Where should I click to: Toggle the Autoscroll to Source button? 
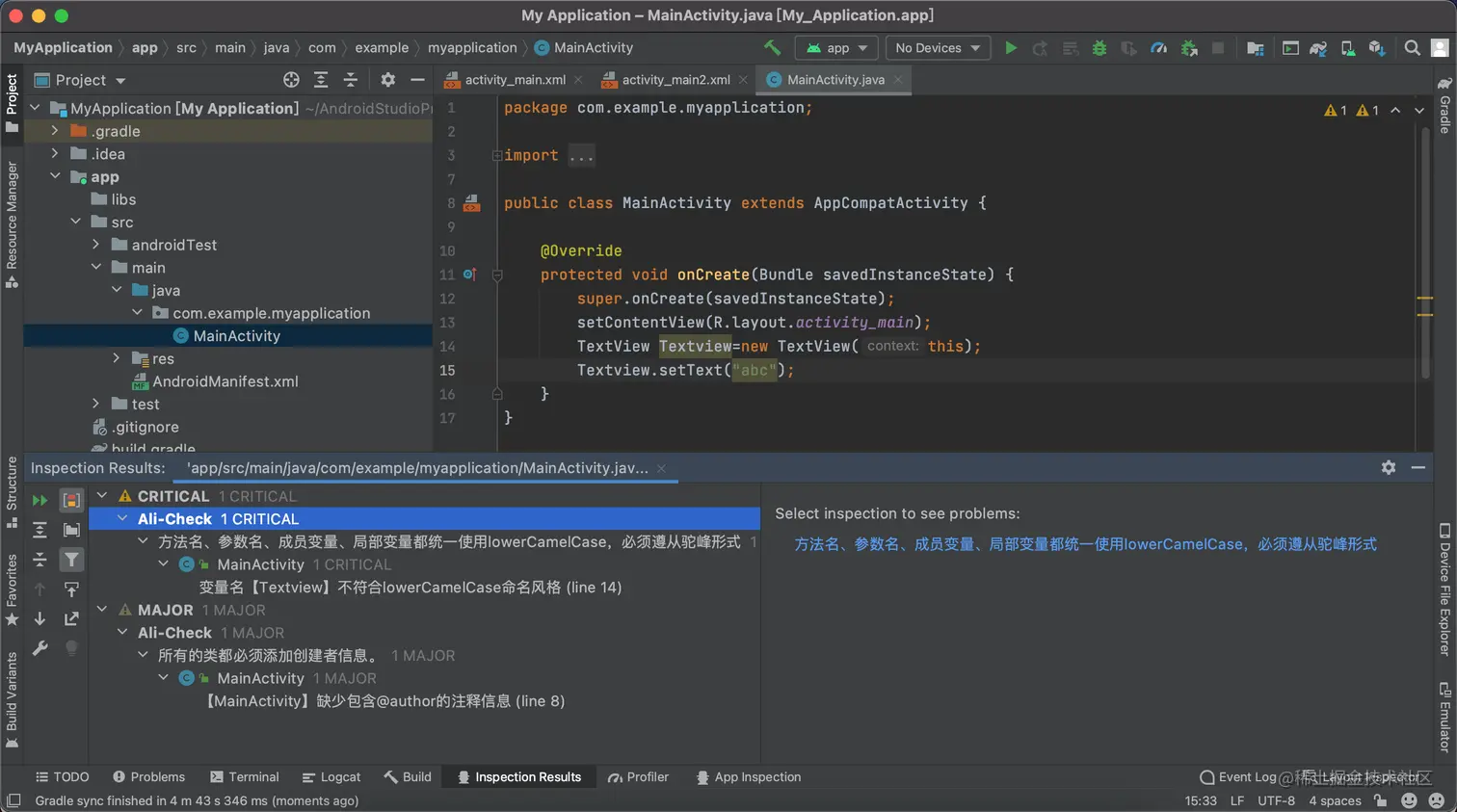click(71, 589)
